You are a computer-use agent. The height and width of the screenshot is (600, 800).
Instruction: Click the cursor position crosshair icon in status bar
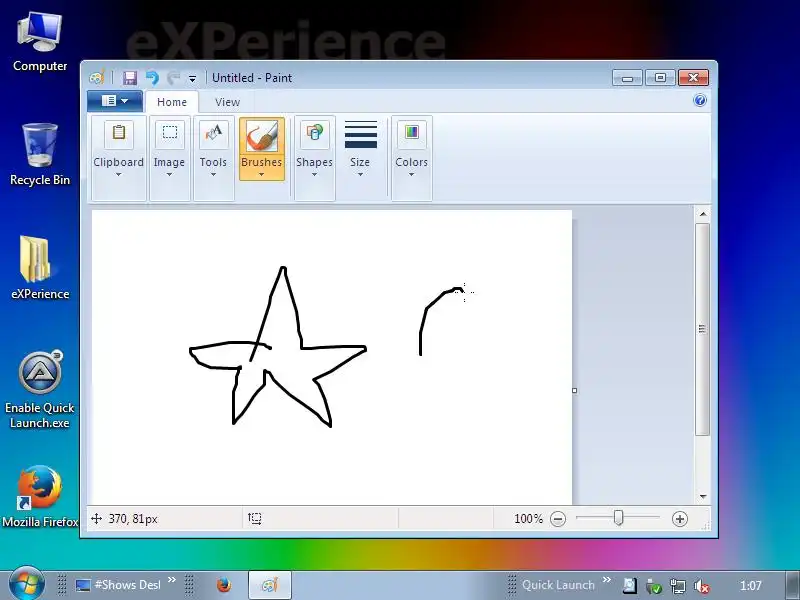96,519
